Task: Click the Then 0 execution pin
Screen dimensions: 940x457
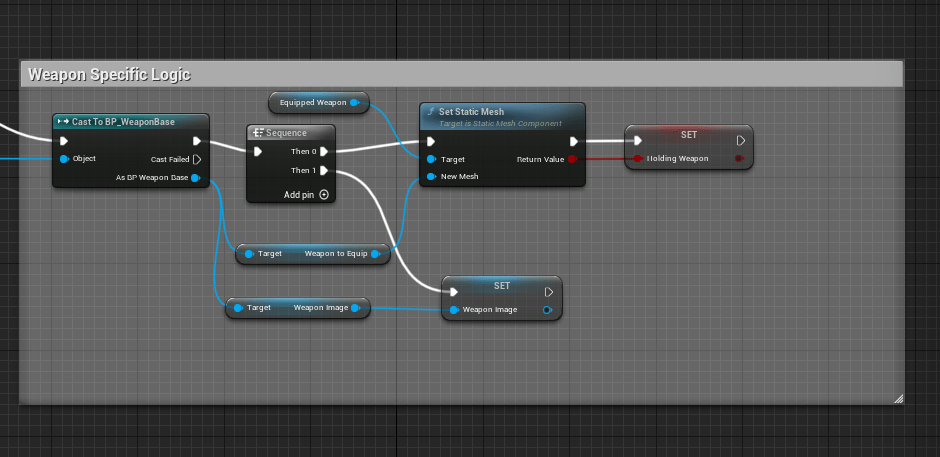Action: [x=324, y=152]
